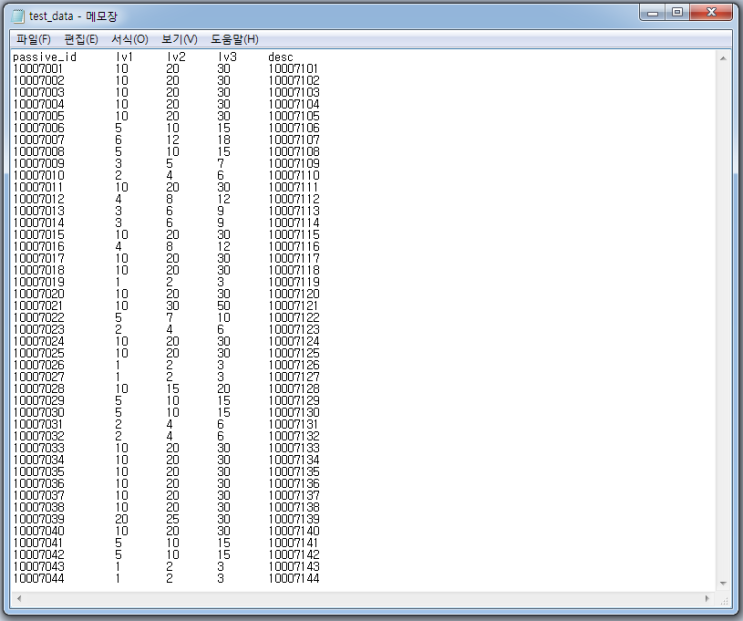Screen dimensions: 743x621
Task: Click lv2 value 7 in row 10007022
Action: [170, 317]
